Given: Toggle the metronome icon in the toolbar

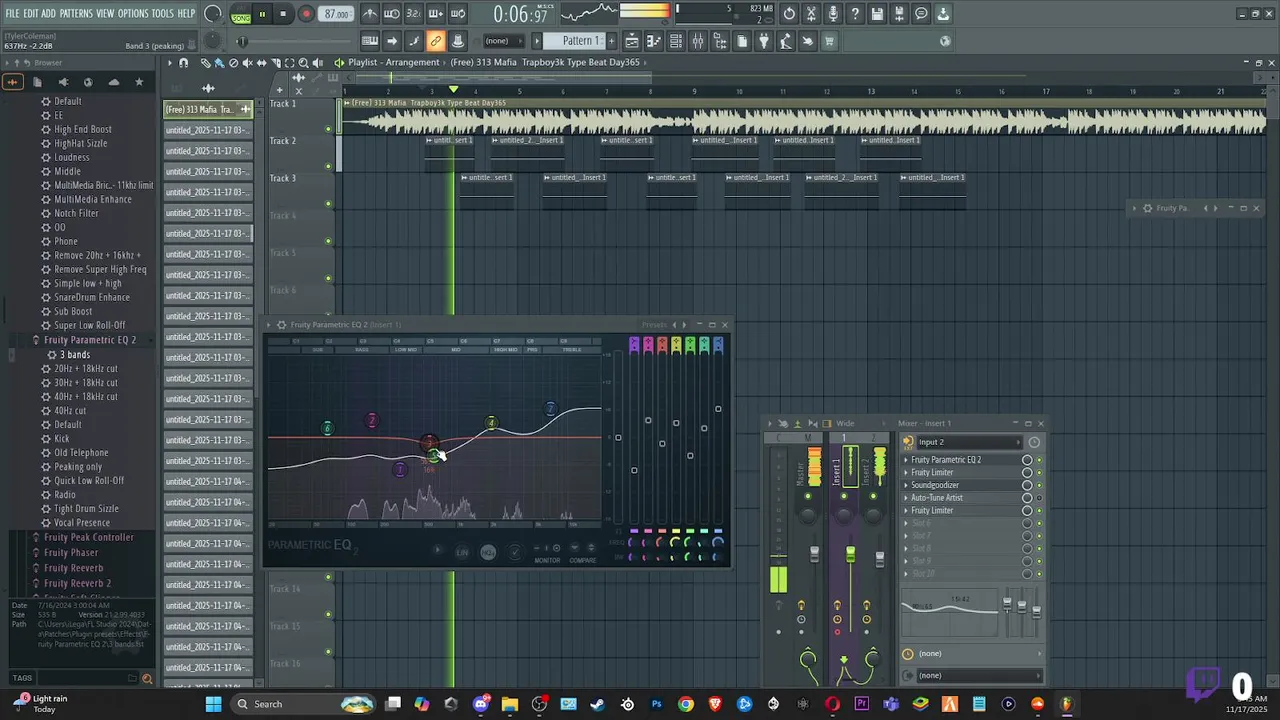Looking at the screenshot, I should pyautogui.click(x=370, y=14).
